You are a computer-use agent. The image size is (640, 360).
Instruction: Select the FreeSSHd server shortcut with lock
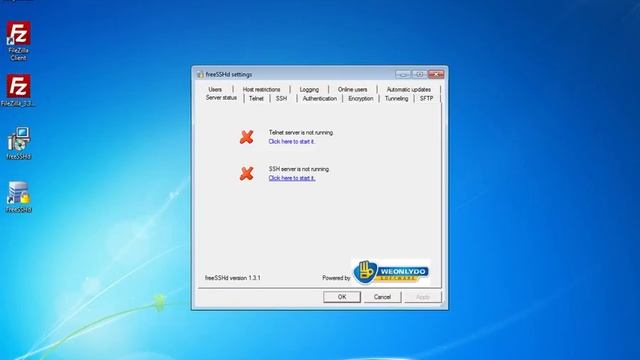18,197
